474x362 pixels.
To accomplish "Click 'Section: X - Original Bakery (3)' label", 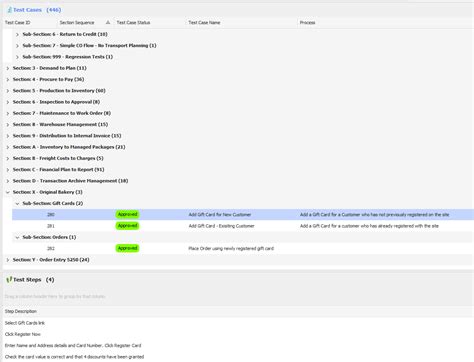I will tap(48, 192).
